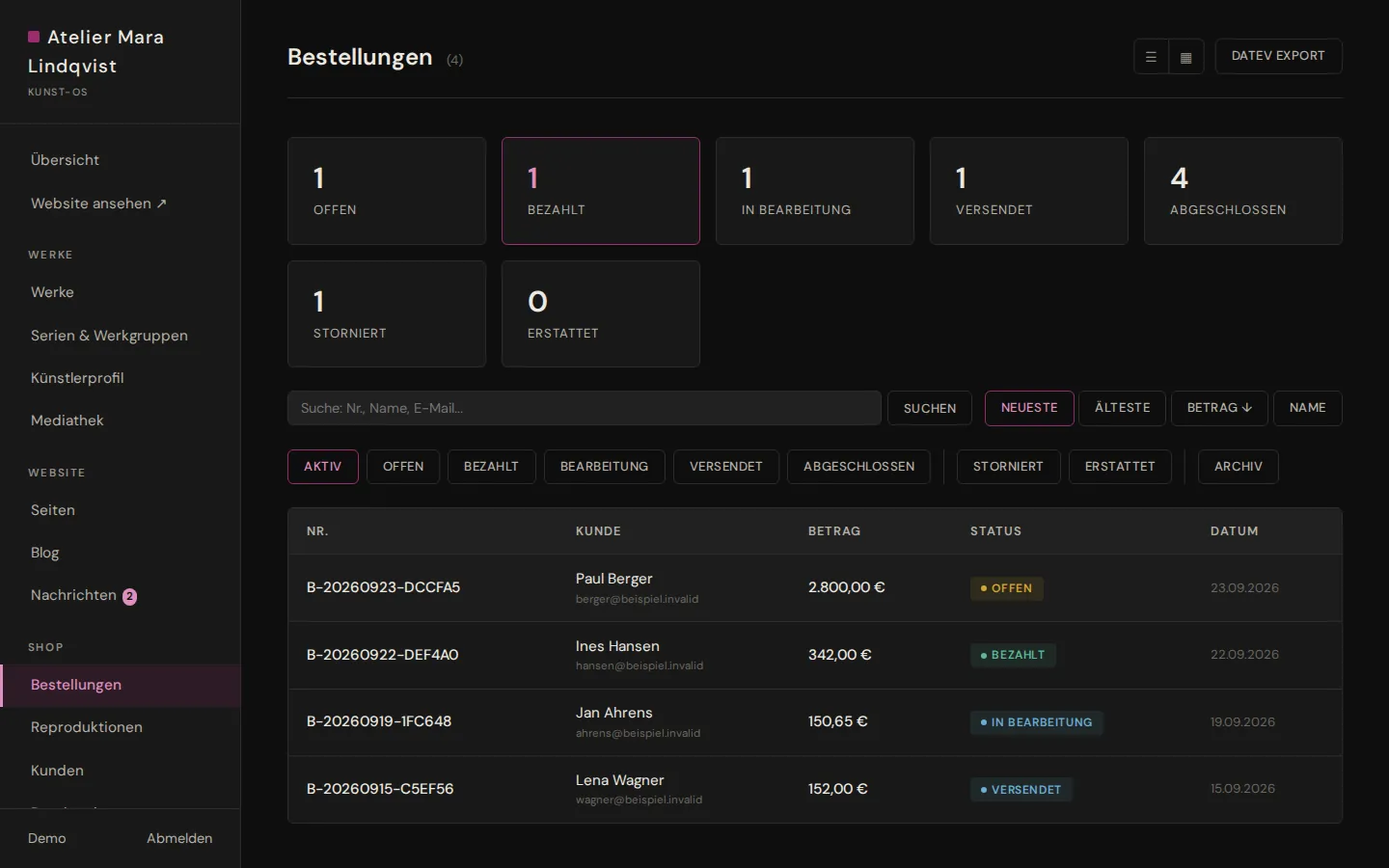Sort orders by Betrag descending
1389x868 pixels.
[x=1219, y=408]
